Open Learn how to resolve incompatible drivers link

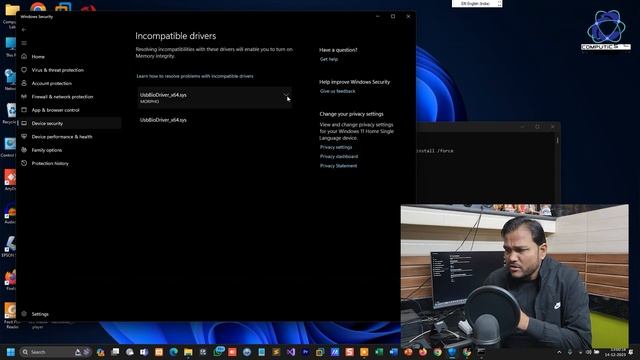pyautogui.click(x=195, y=76)
